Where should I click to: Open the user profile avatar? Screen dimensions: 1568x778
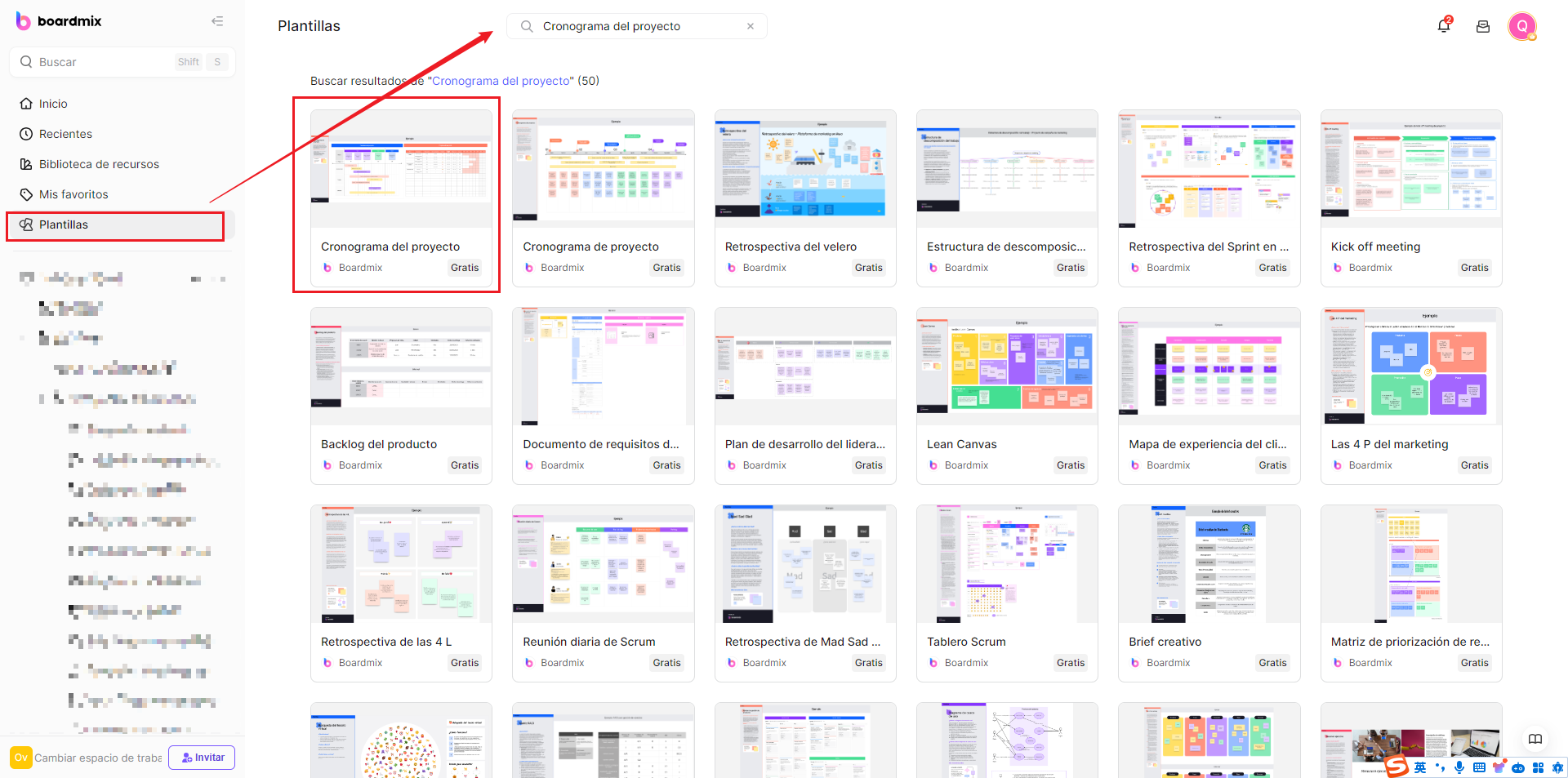pyautogui.click(x=1522, y=26)
